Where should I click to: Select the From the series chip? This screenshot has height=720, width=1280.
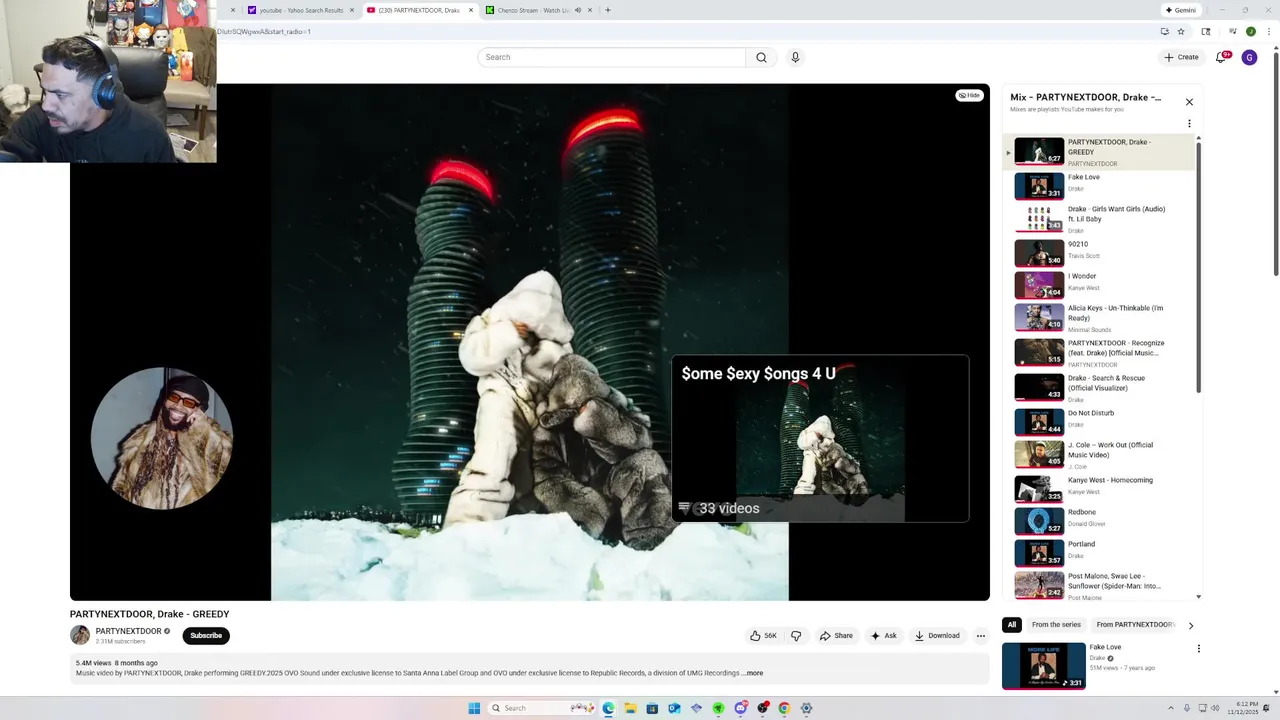tap(1056, 625)
